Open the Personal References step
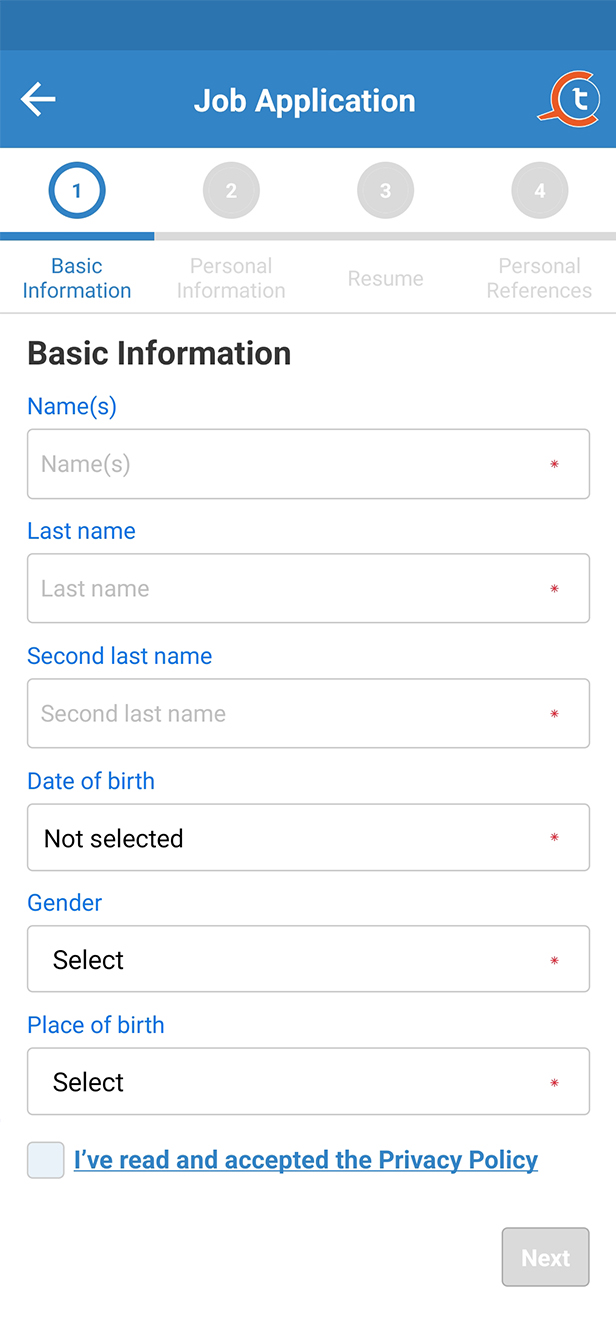616x1334 pixels. (x=539, y=278)
